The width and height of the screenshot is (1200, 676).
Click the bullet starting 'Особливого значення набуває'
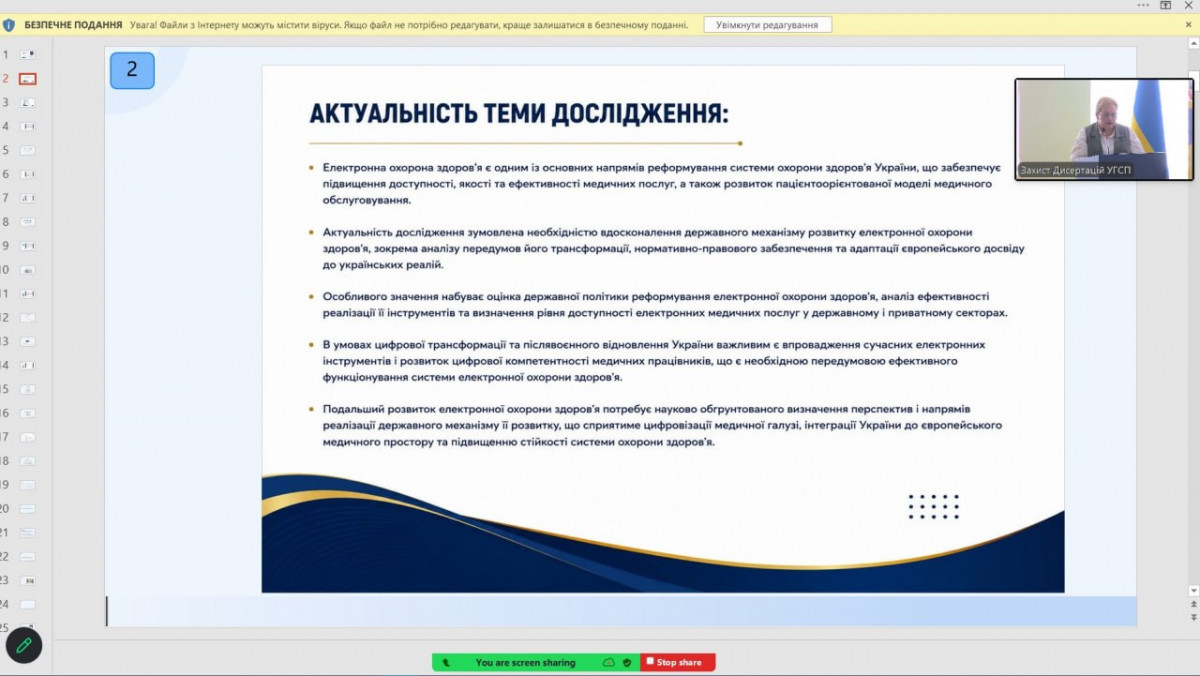665,304
